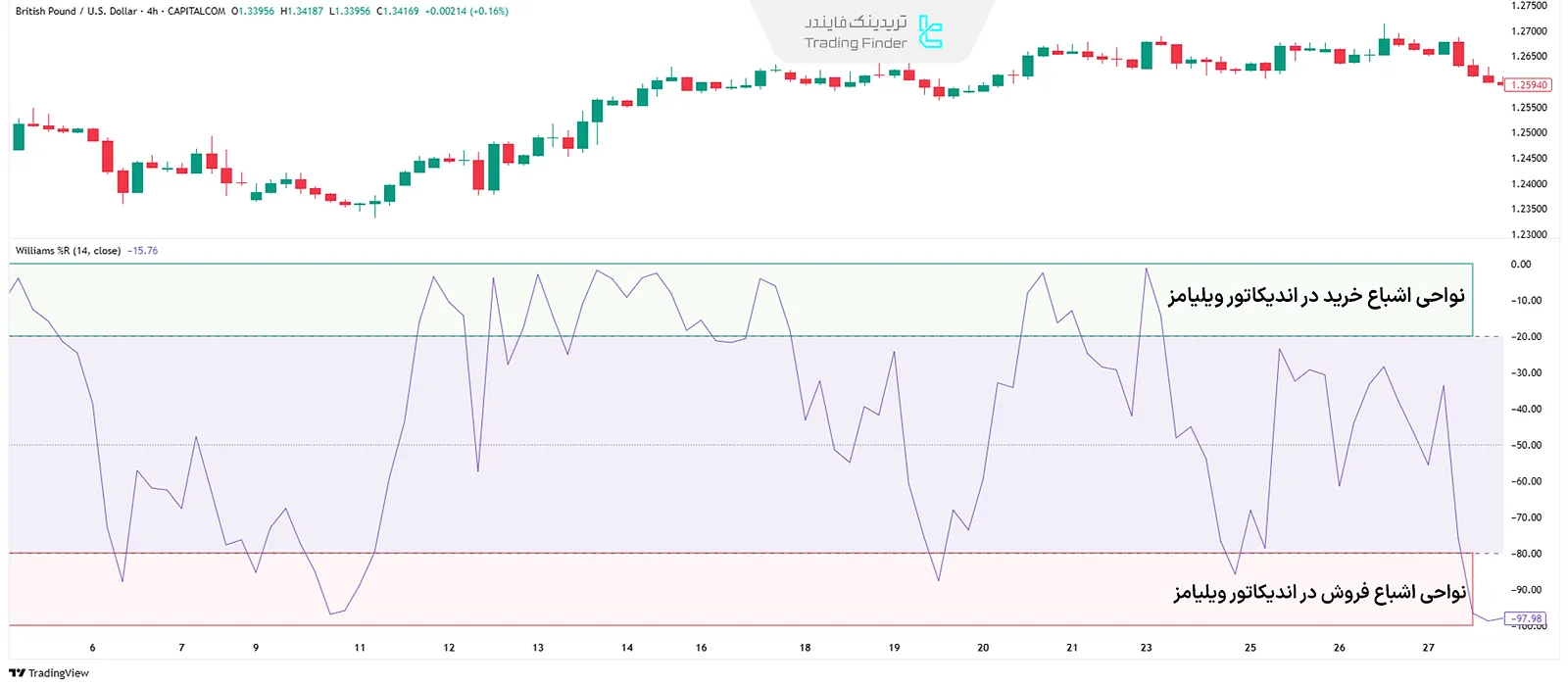Select the British Pound / U.S. Dollar title
Viewport: 1568px width, 686px height.
[x=75, y=12]
